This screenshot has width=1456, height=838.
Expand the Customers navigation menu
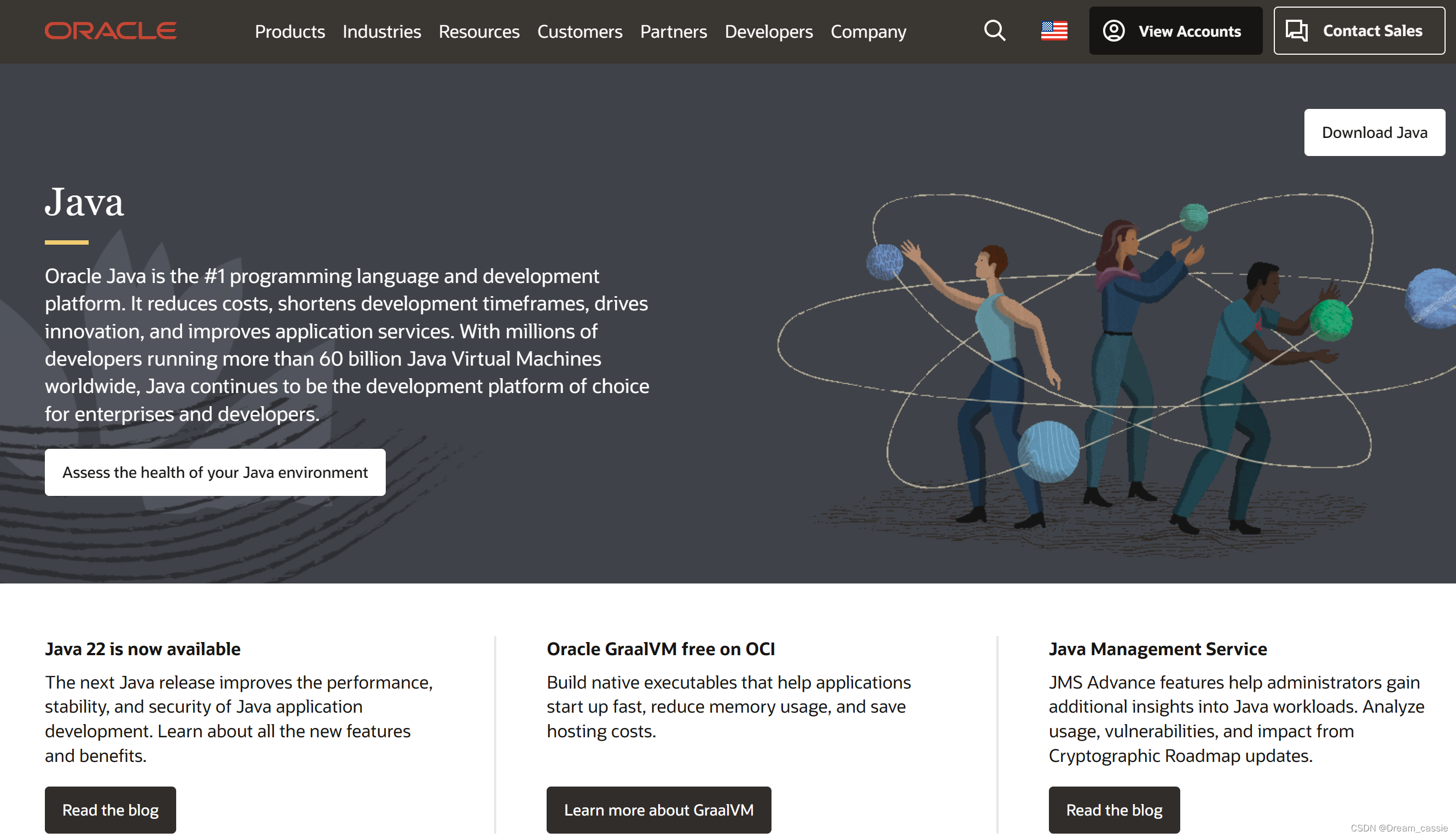pyautogui.click(x=579, y=31)
